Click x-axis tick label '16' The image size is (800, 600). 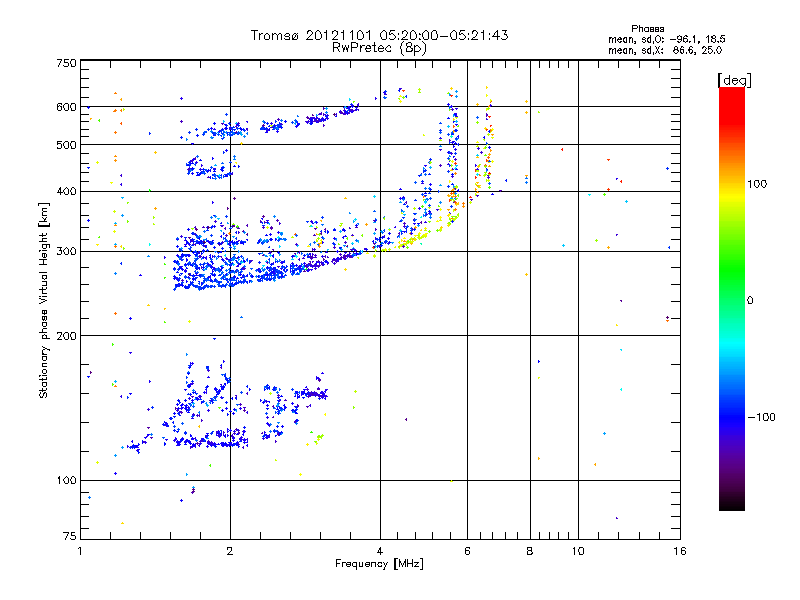680,551
